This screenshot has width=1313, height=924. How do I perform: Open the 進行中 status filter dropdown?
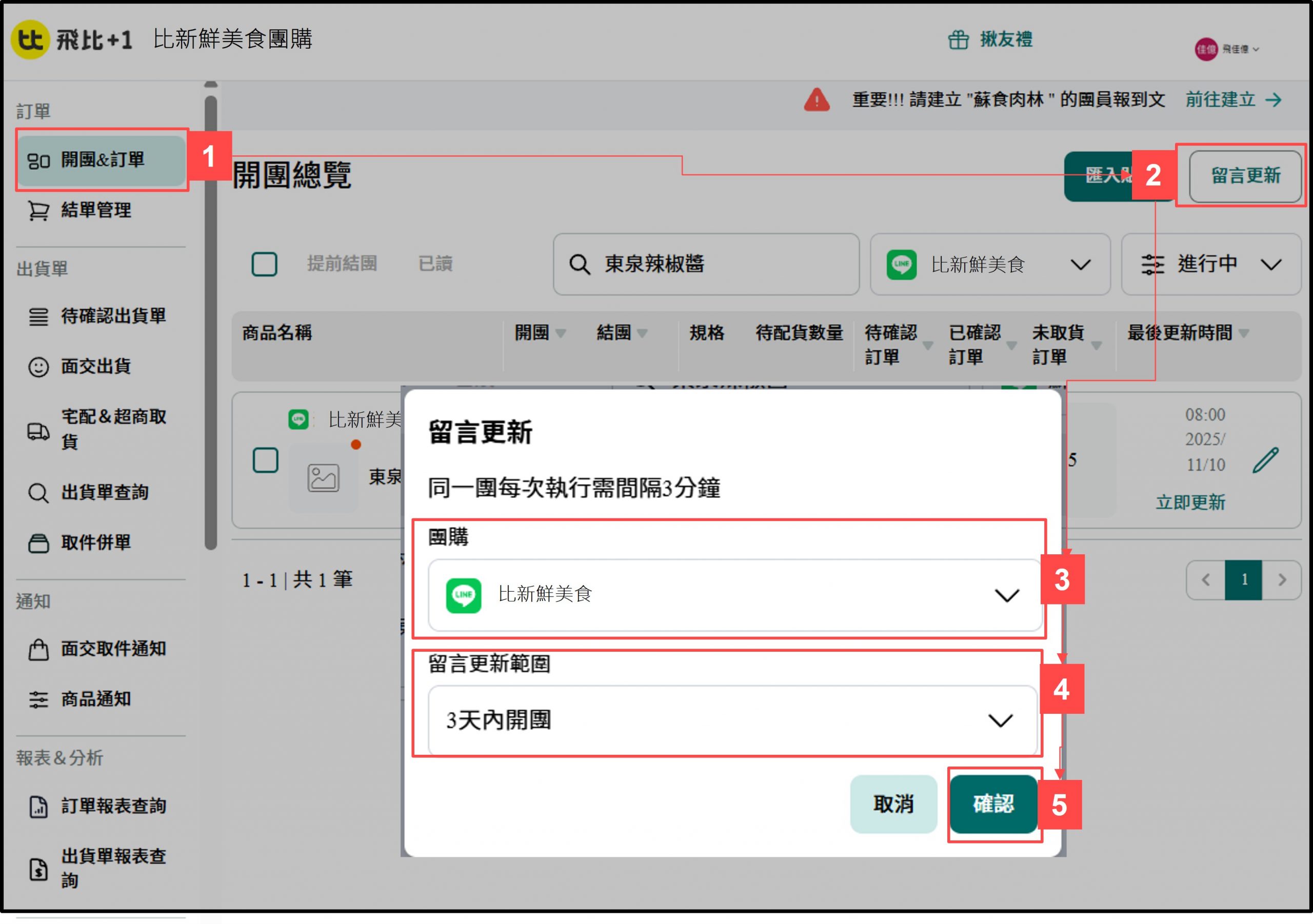[1210, 264]
